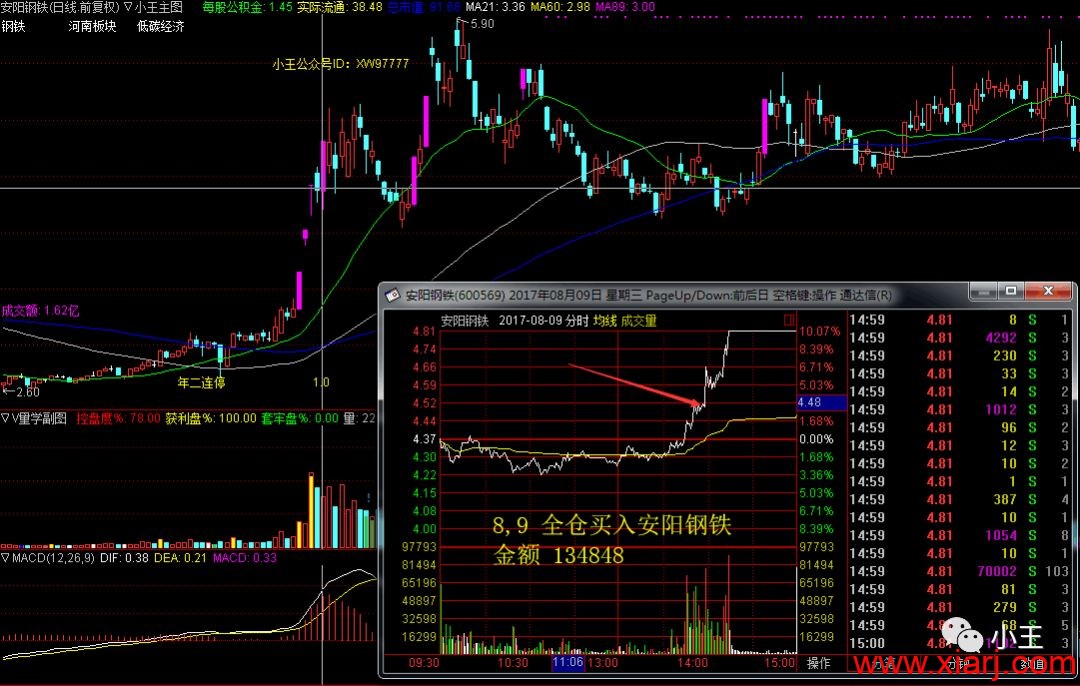
Task: Click the 套牢盘%: 0.00 readout
Action: [x=300, y=418]
